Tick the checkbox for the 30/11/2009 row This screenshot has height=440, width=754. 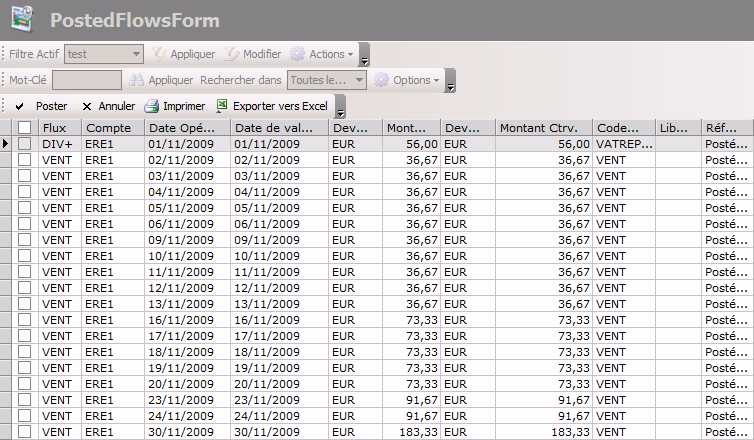(x=25, y=432)
